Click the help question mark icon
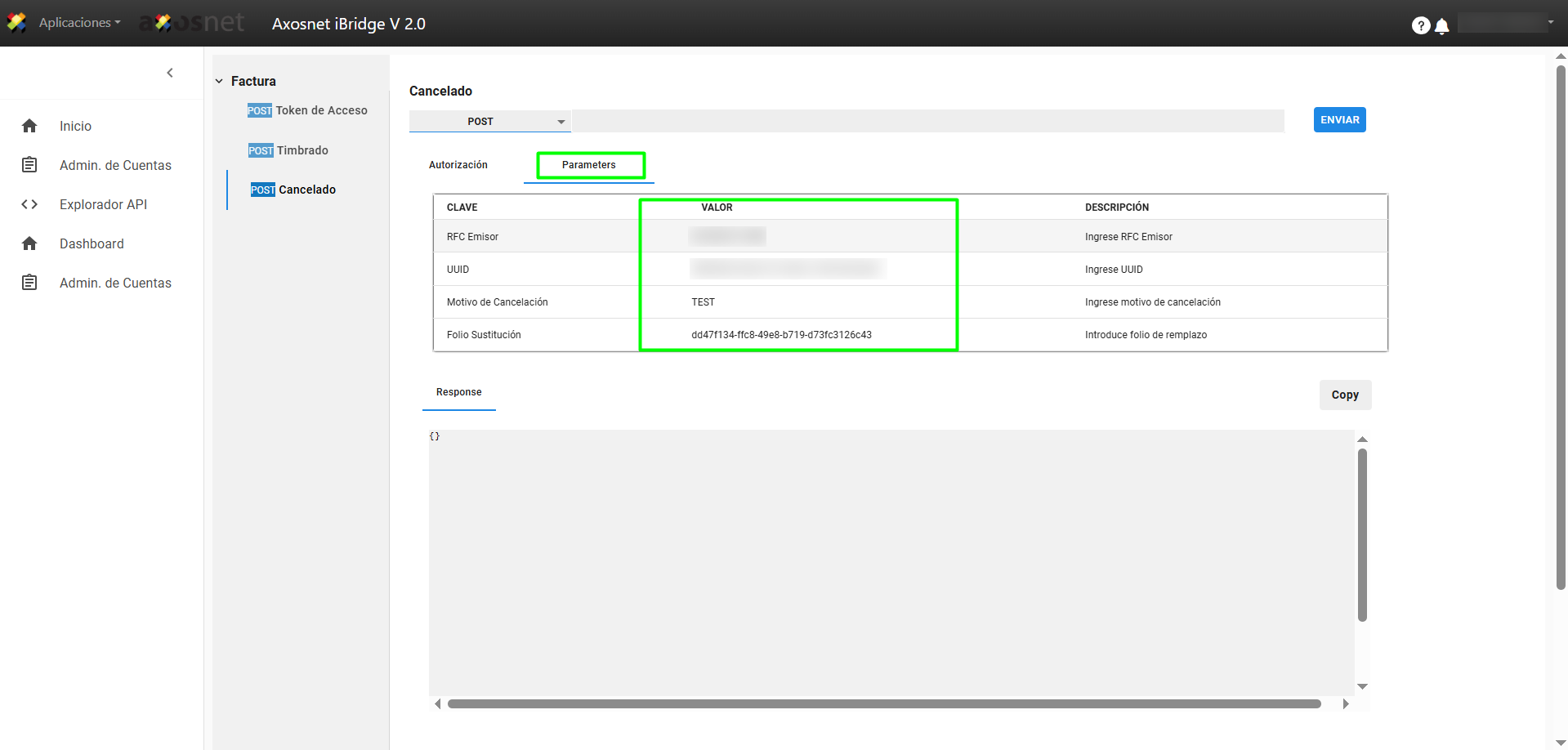1568x750 pixels. point(1420,26)
